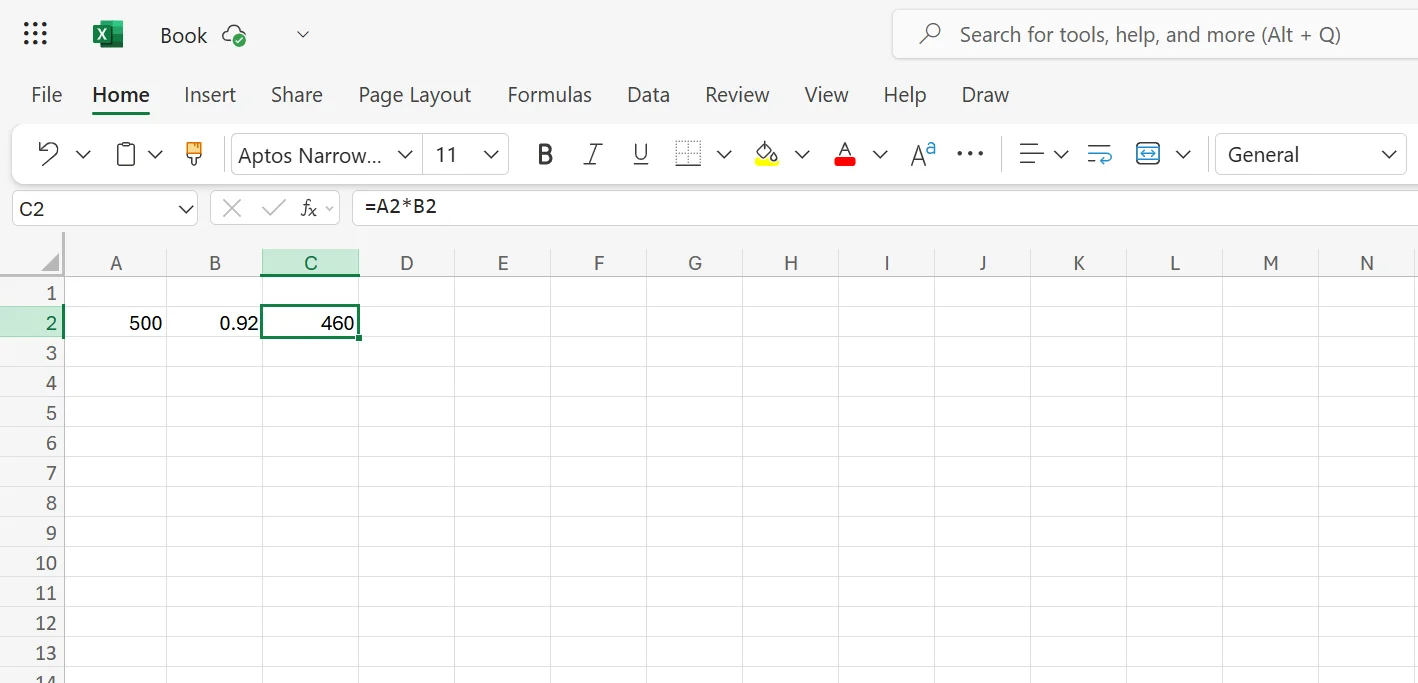Image resolution: width=1418 pixels, height=683 pixels.
Task: Click the Borders grid icon
Action: click(x=688, y=154)
